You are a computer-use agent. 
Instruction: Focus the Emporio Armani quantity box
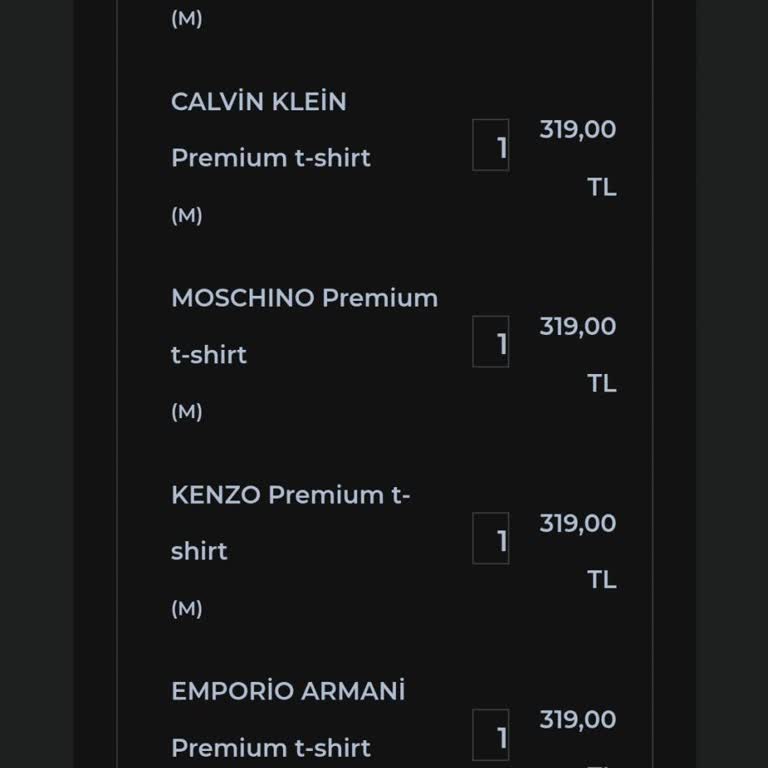(x=490, y=736)
